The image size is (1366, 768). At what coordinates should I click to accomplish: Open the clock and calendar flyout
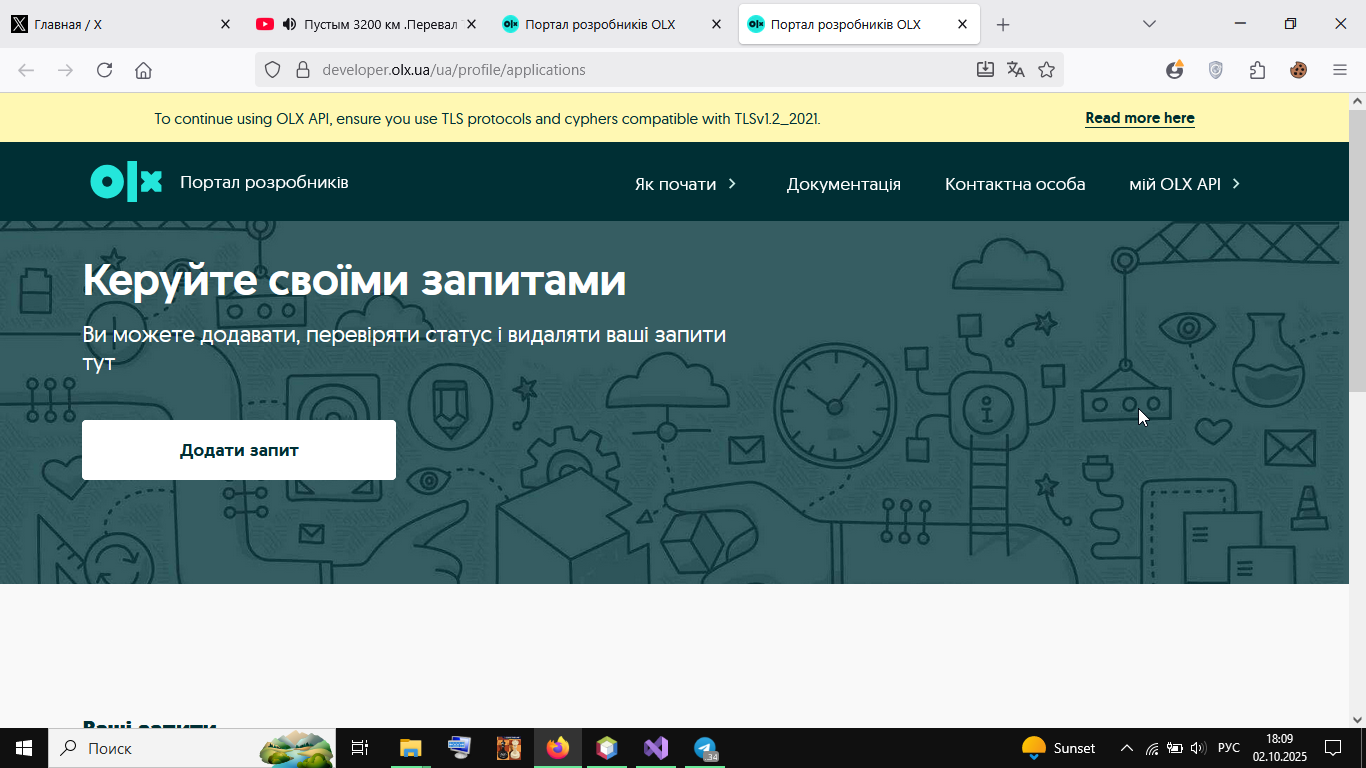pyautogui.click(x=1280, y=748)
